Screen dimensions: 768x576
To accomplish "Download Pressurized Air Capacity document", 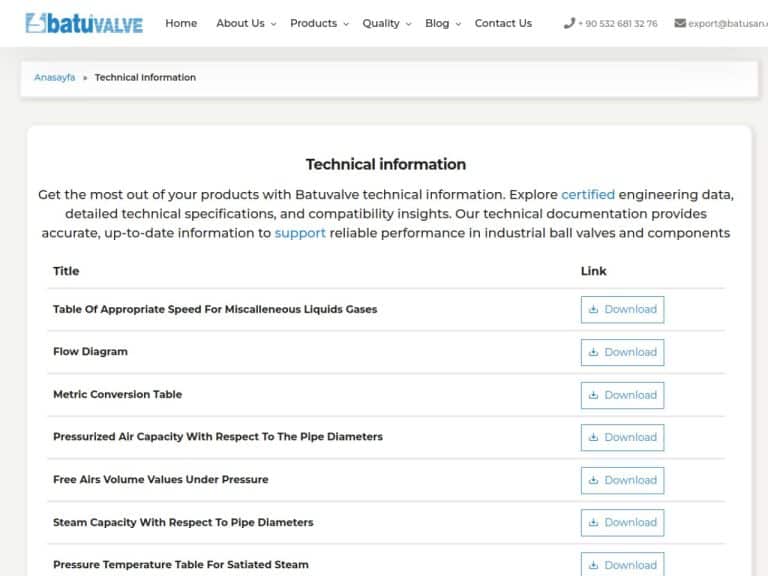I will 623,437.
